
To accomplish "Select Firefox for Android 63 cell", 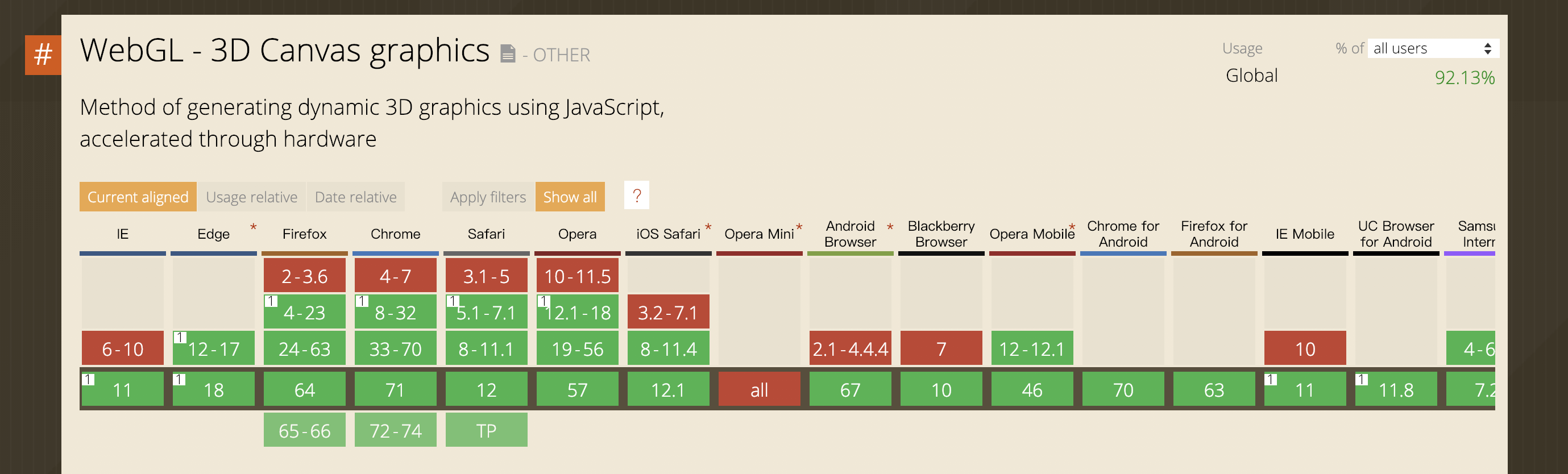I will click(1214, 389).
